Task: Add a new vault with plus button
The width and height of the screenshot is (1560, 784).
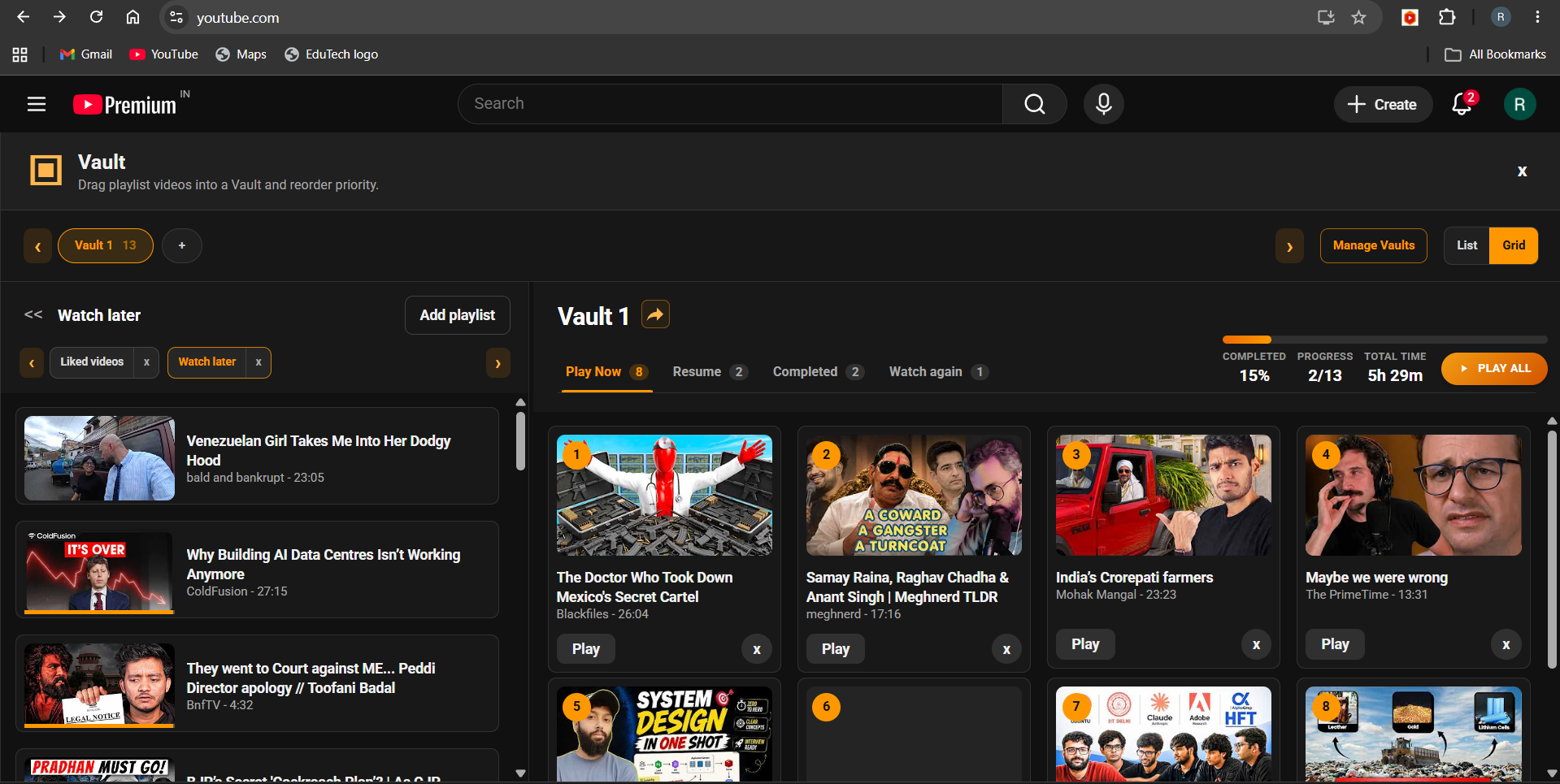Action: point(182,245)
